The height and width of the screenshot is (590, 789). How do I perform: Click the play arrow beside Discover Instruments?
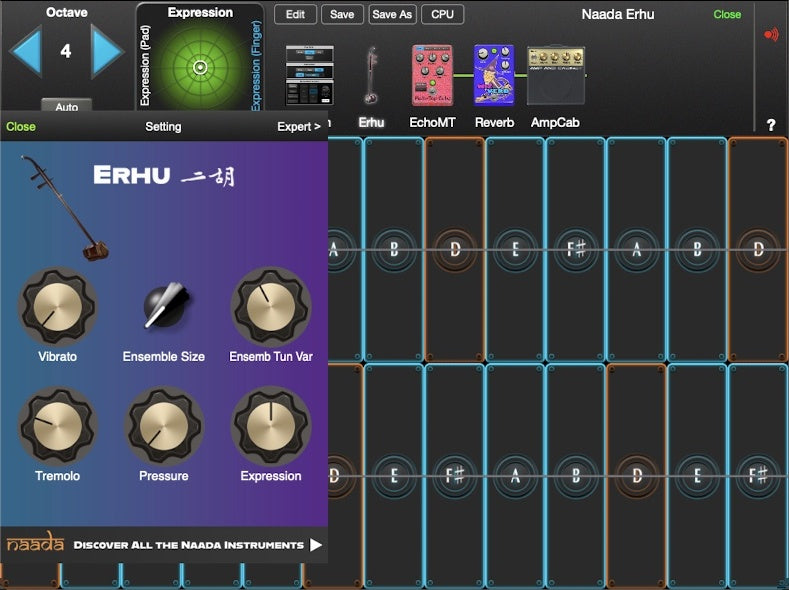click(315, 545)
